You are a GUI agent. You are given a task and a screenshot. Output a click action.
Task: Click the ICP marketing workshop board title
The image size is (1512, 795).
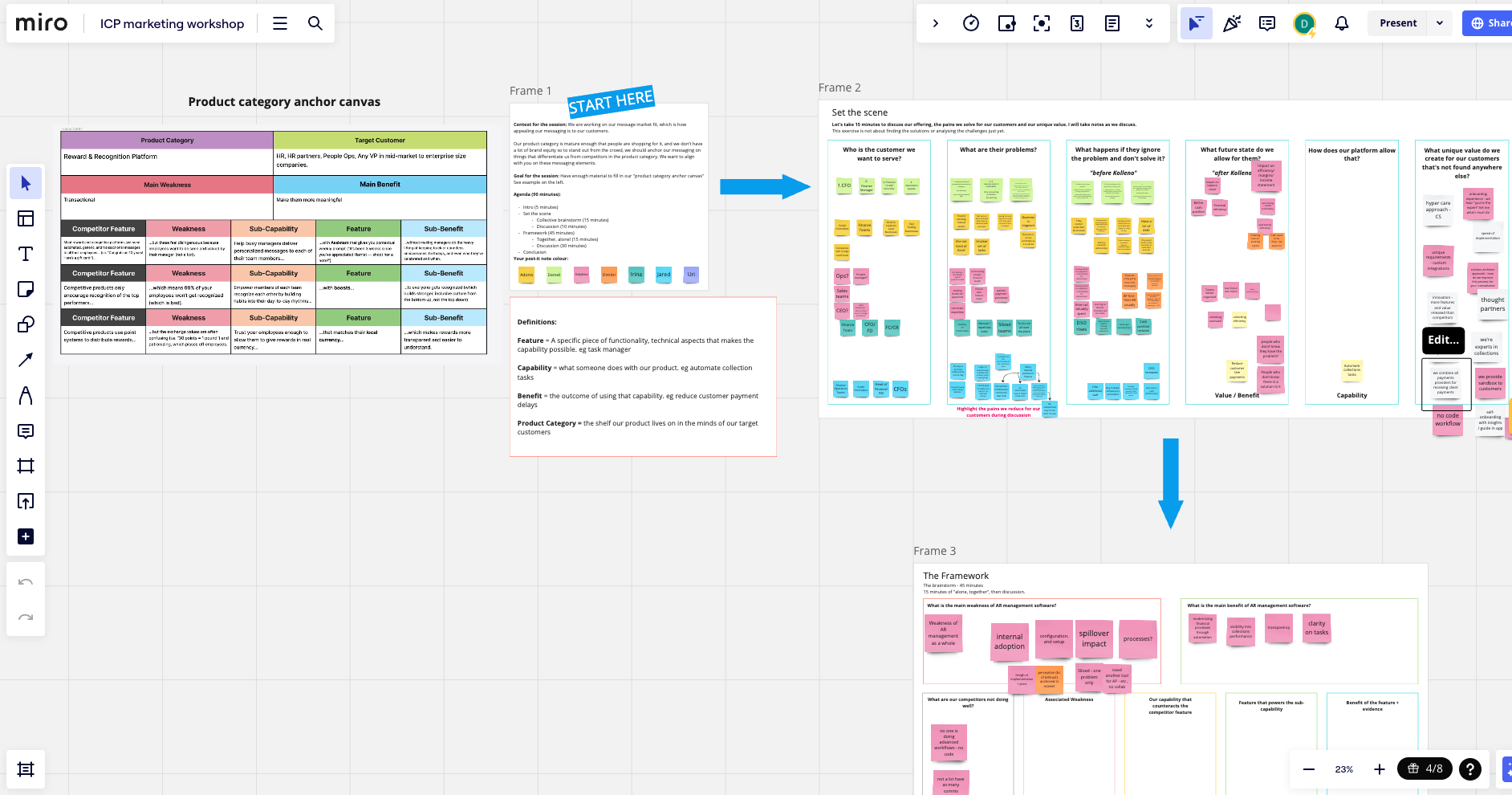(172, 23)
